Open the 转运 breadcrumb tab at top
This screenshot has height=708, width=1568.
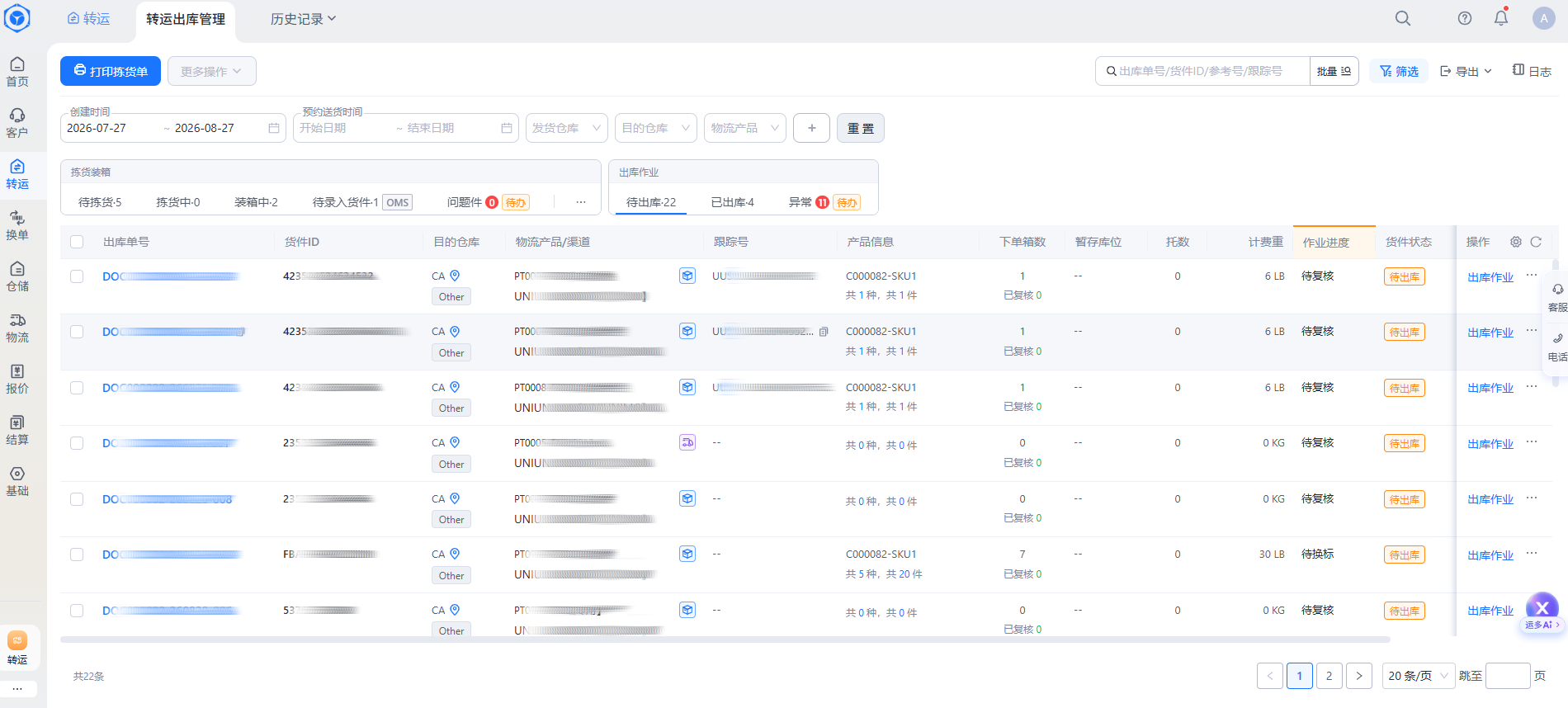[88, 18]
